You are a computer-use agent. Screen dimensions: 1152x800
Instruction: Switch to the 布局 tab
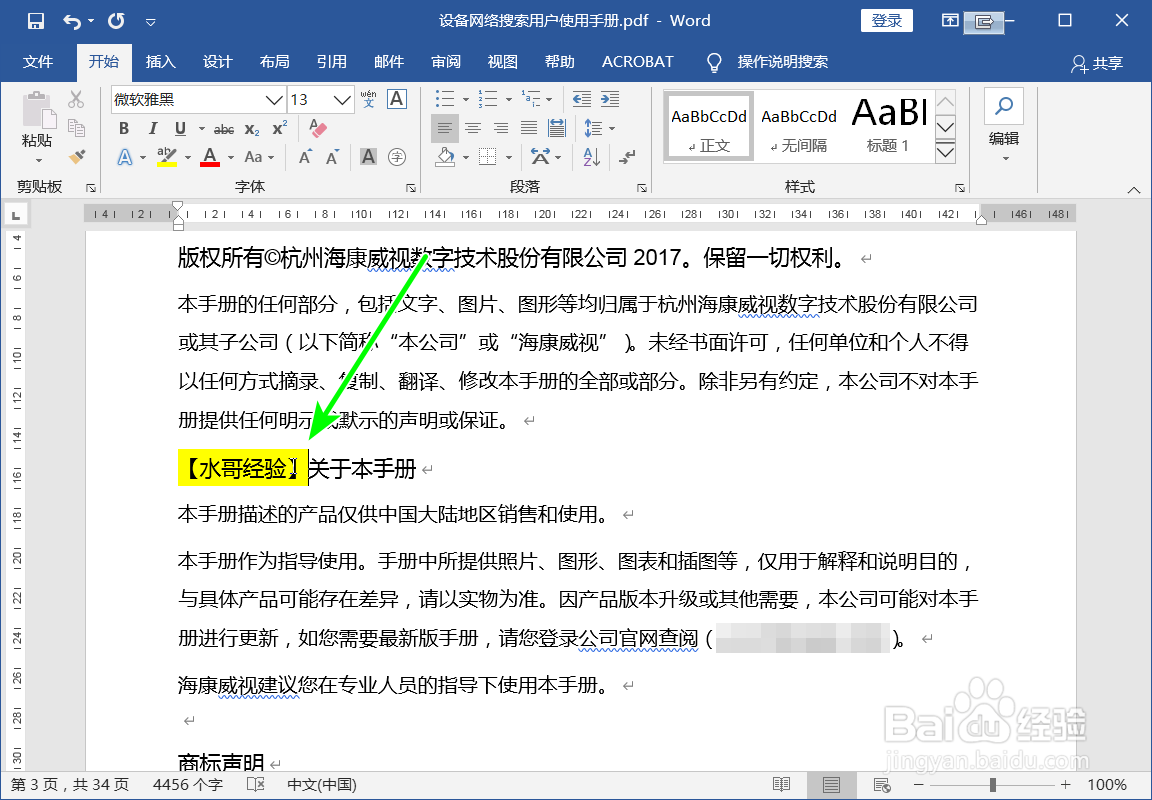tap(274, 62)
